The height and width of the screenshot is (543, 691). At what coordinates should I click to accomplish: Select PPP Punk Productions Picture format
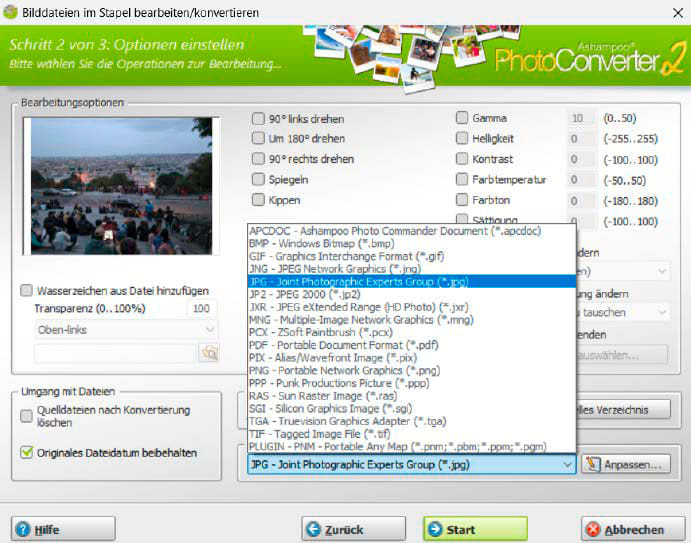tap(412, 383)
